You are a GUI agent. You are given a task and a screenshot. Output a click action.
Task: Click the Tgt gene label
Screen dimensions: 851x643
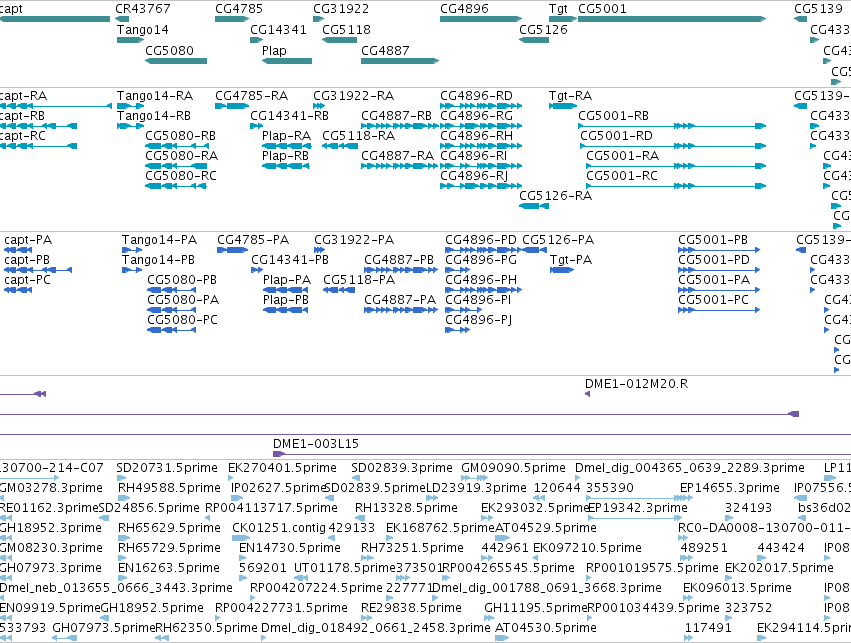(x=558, y=9)
